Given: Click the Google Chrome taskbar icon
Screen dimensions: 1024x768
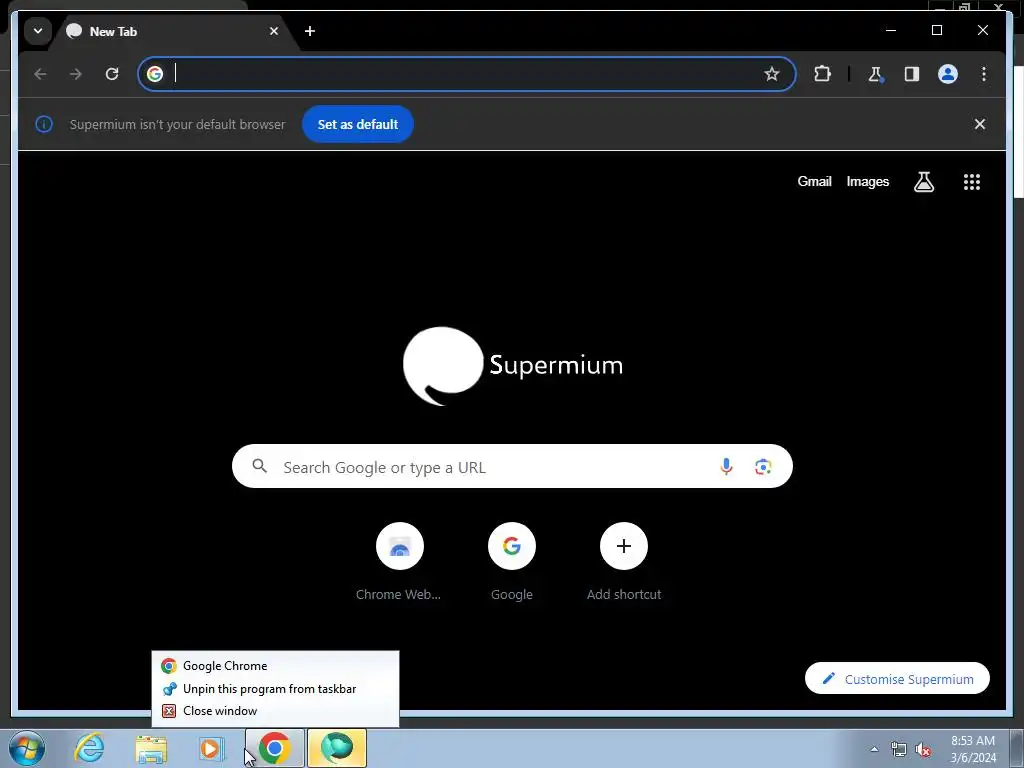Looking at the screenshot, I should point(275,748).
